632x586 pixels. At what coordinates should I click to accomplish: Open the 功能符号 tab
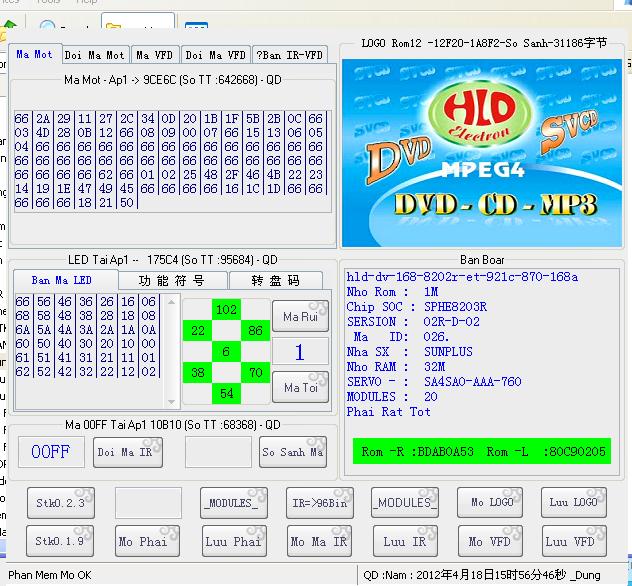coord(172,281)
